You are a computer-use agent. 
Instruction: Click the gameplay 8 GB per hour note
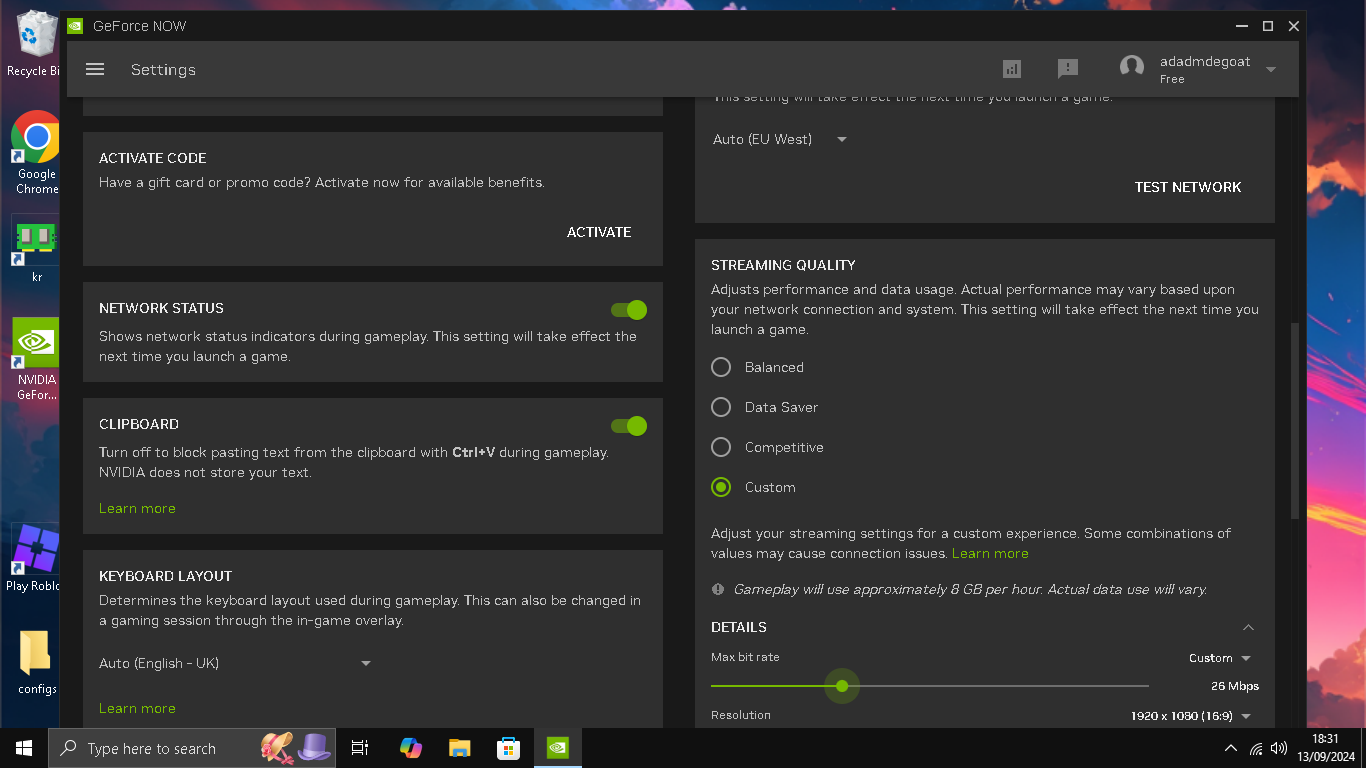tap(970, 589)
